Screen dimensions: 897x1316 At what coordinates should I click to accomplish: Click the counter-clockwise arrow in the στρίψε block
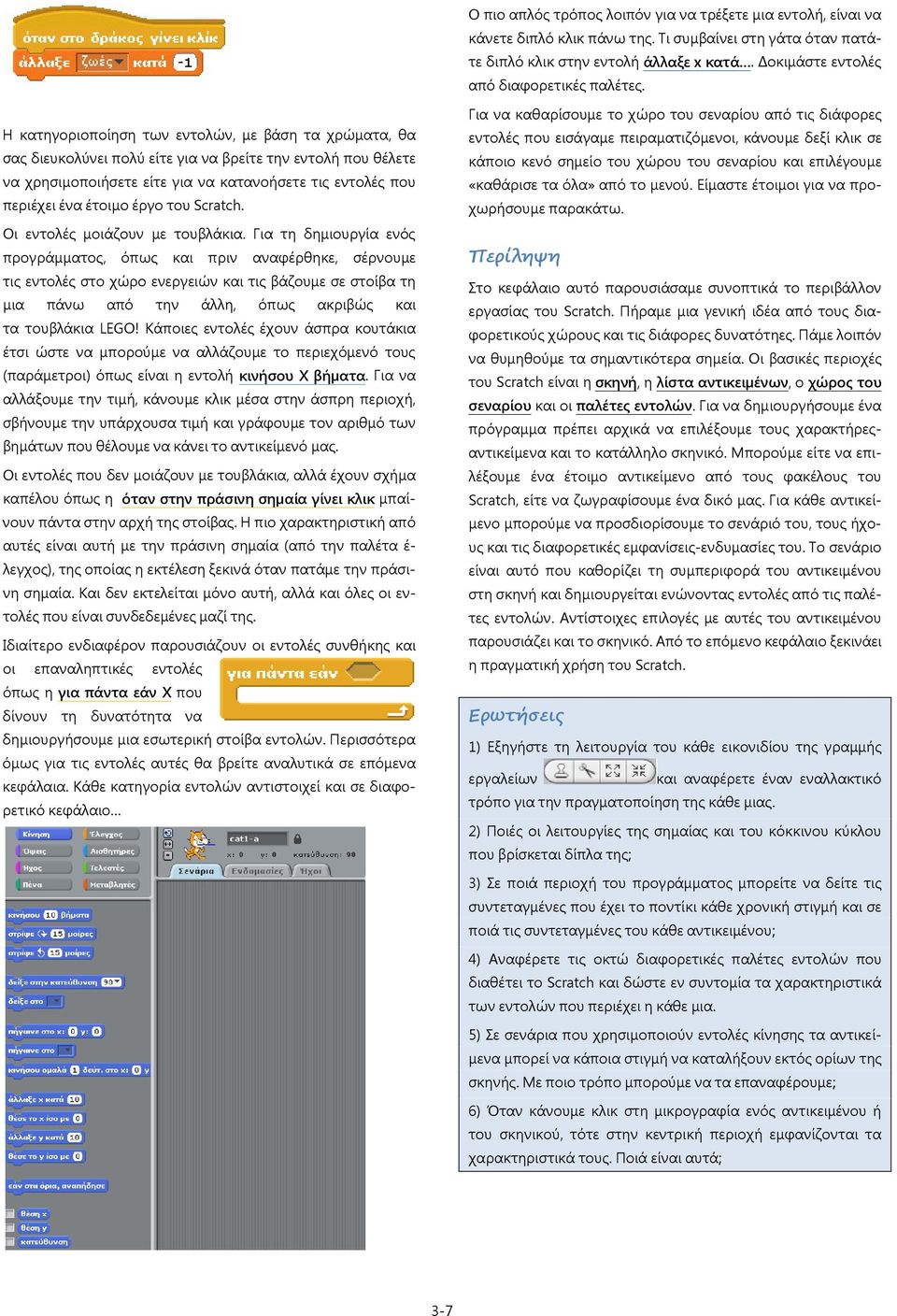point(40,952)
